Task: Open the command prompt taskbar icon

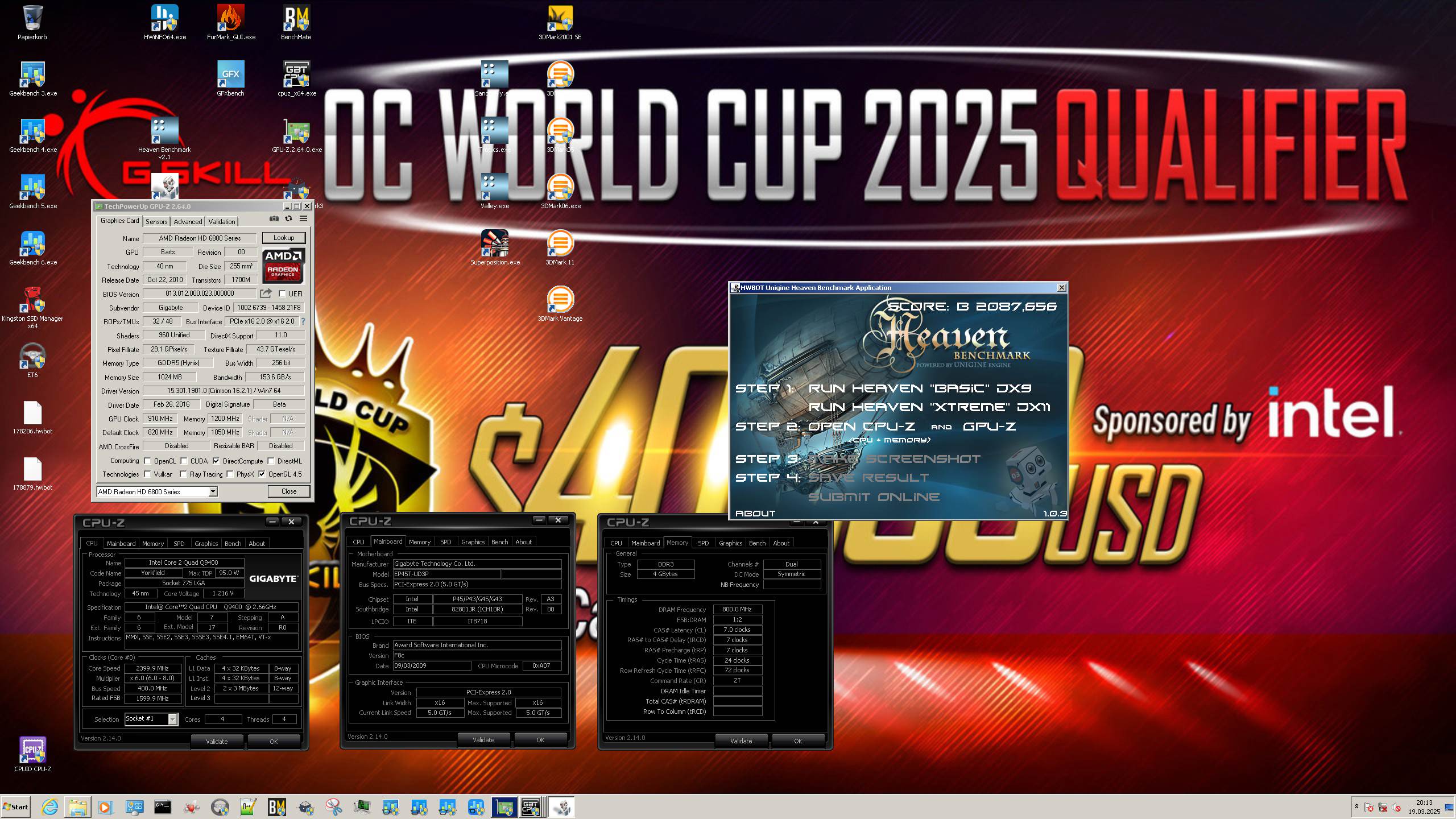Action: click(163, 806)
